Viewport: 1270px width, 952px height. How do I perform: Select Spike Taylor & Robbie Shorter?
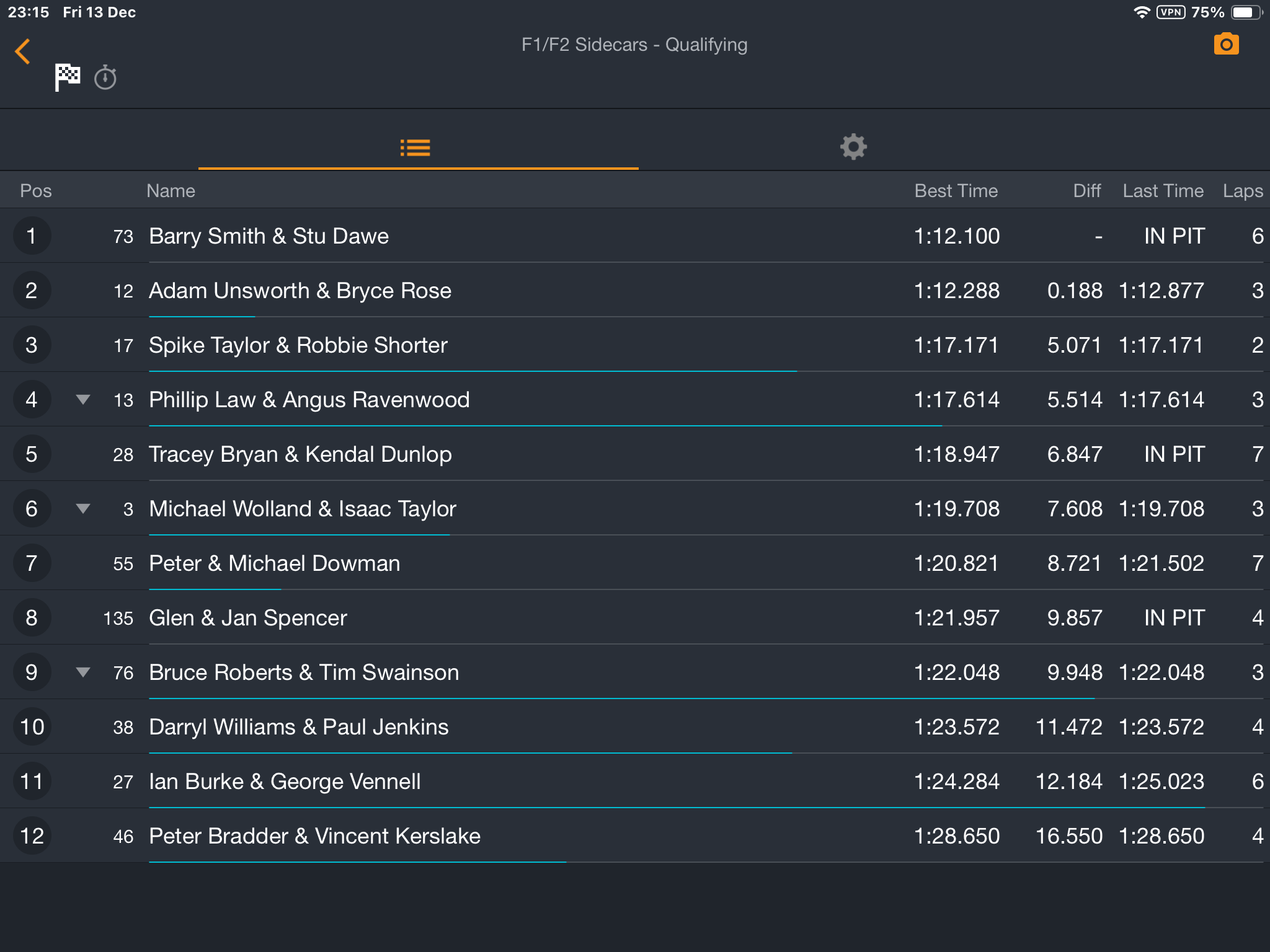[298, 345]
